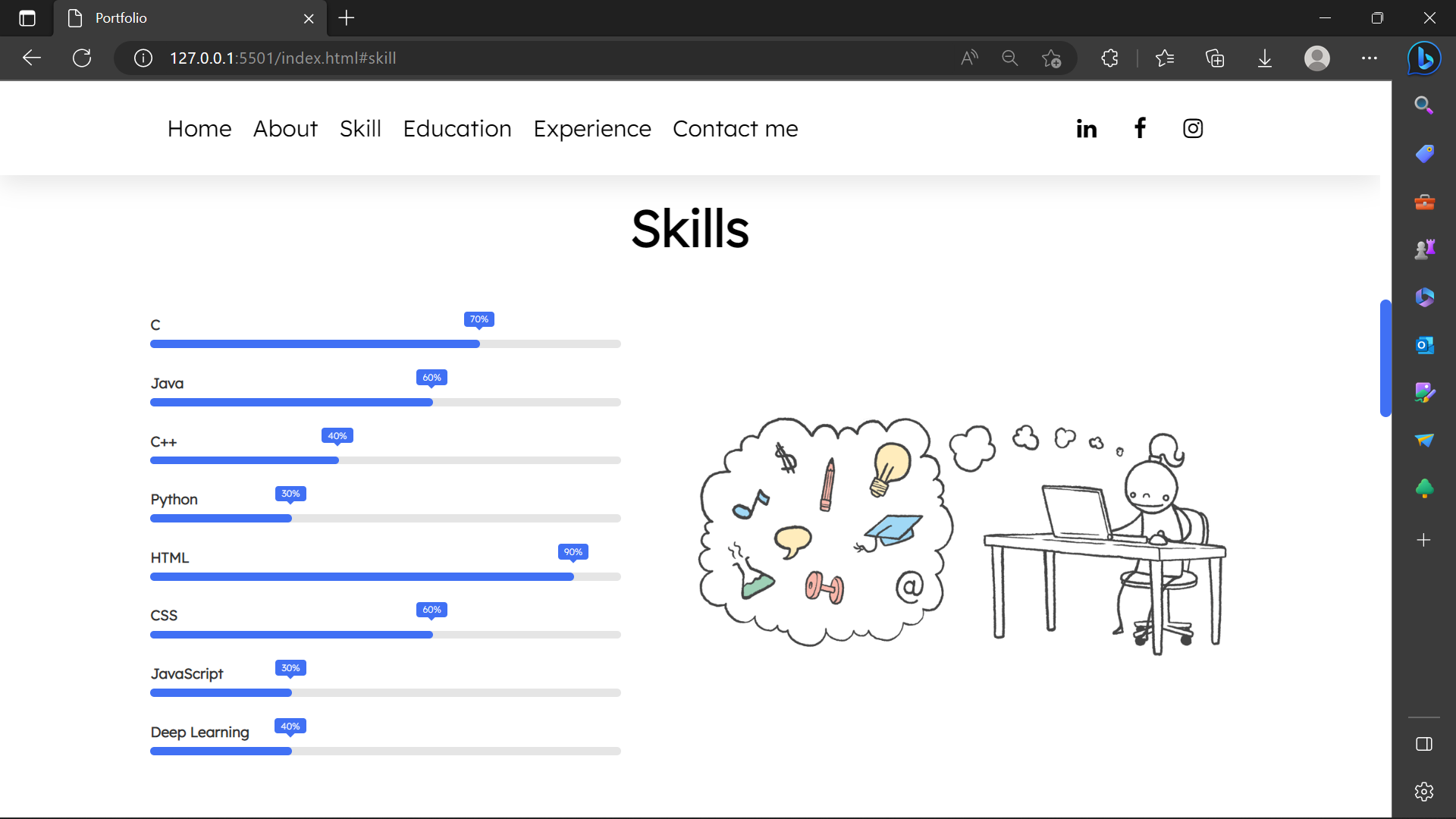Toggle vertical tabs with the tab actions icon

coord(27,18)
